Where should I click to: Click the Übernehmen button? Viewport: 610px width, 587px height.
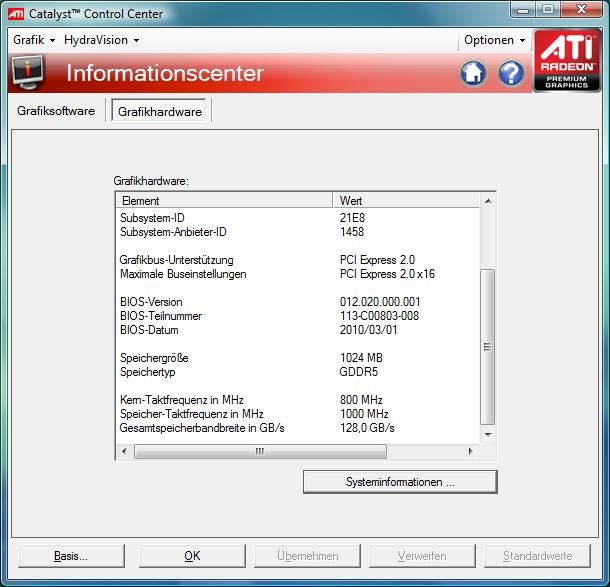point(307,556)
